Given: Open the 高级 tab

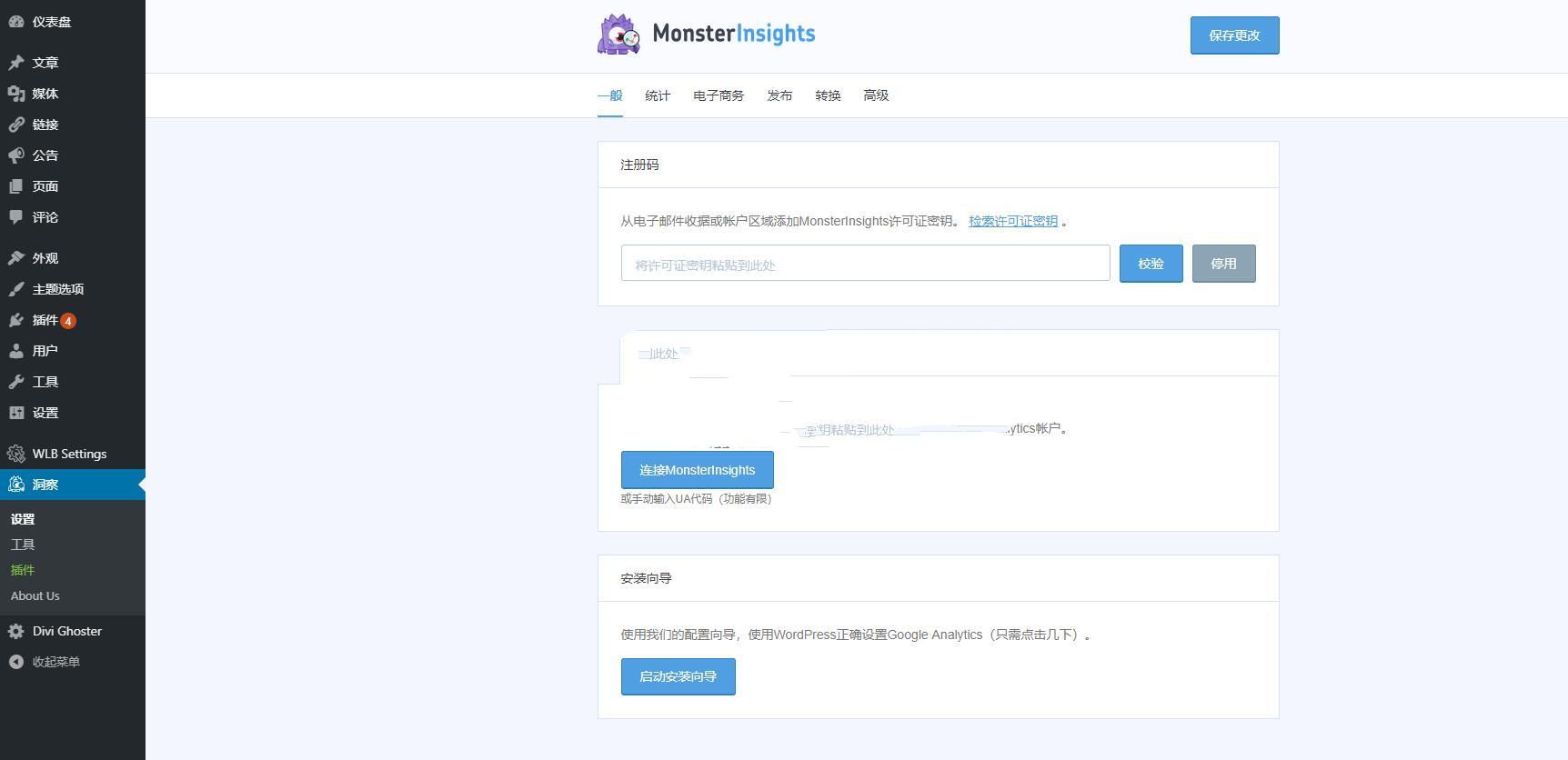Looking at the screenshot, I should (x=876, y=95).
